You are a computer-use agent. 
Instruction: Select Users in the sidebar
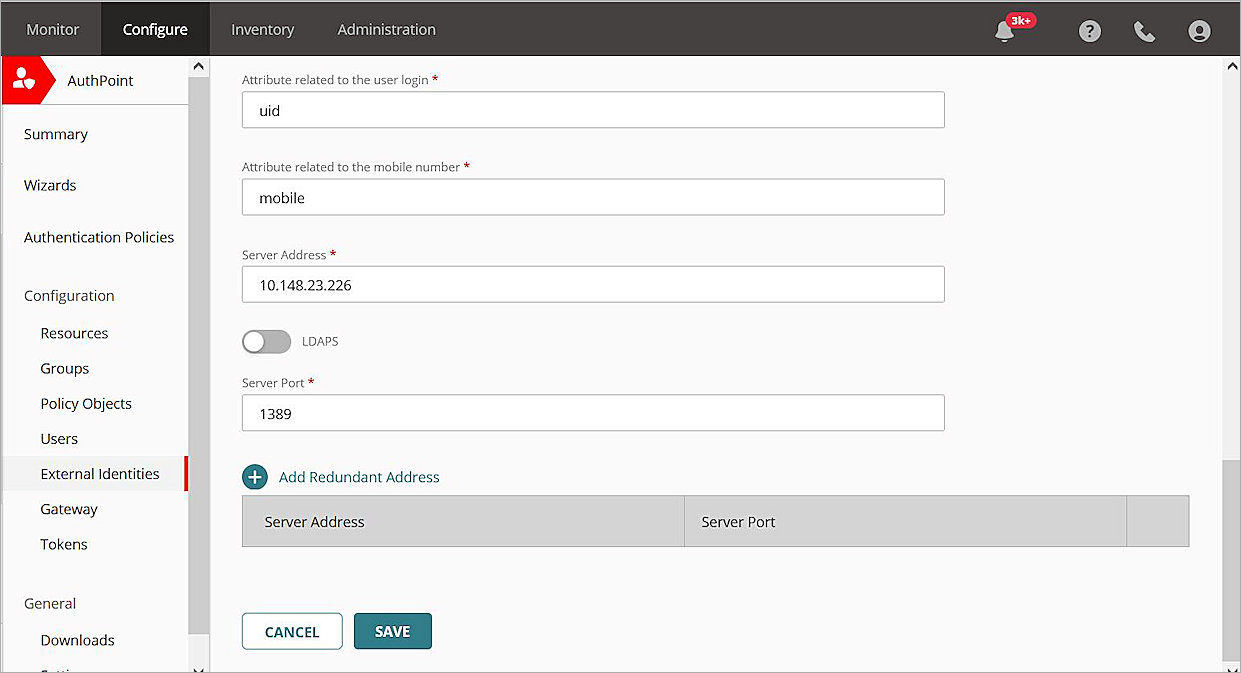point(59,438)
